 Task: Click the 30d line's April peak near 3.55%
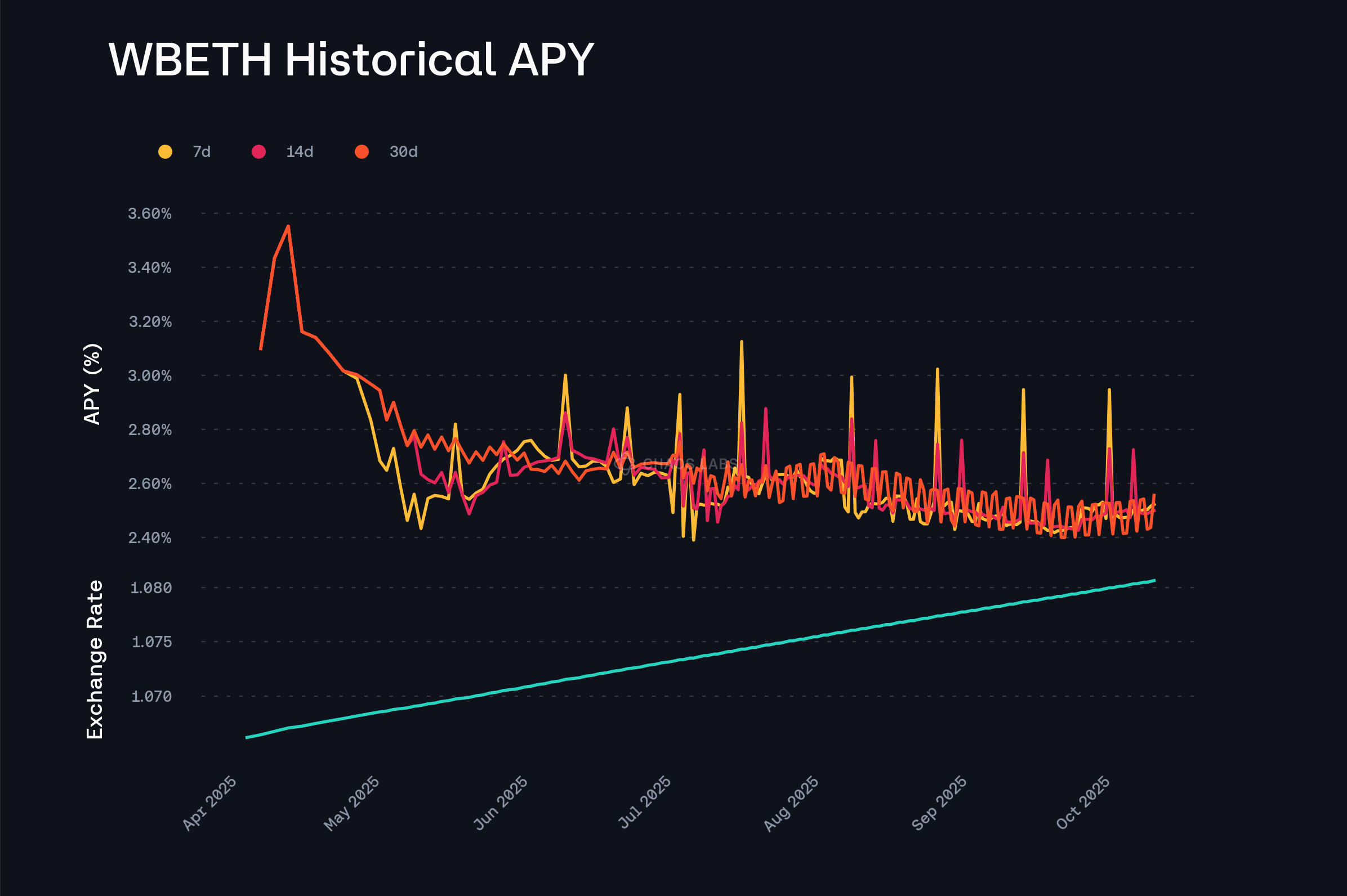(x=288, y=226)
